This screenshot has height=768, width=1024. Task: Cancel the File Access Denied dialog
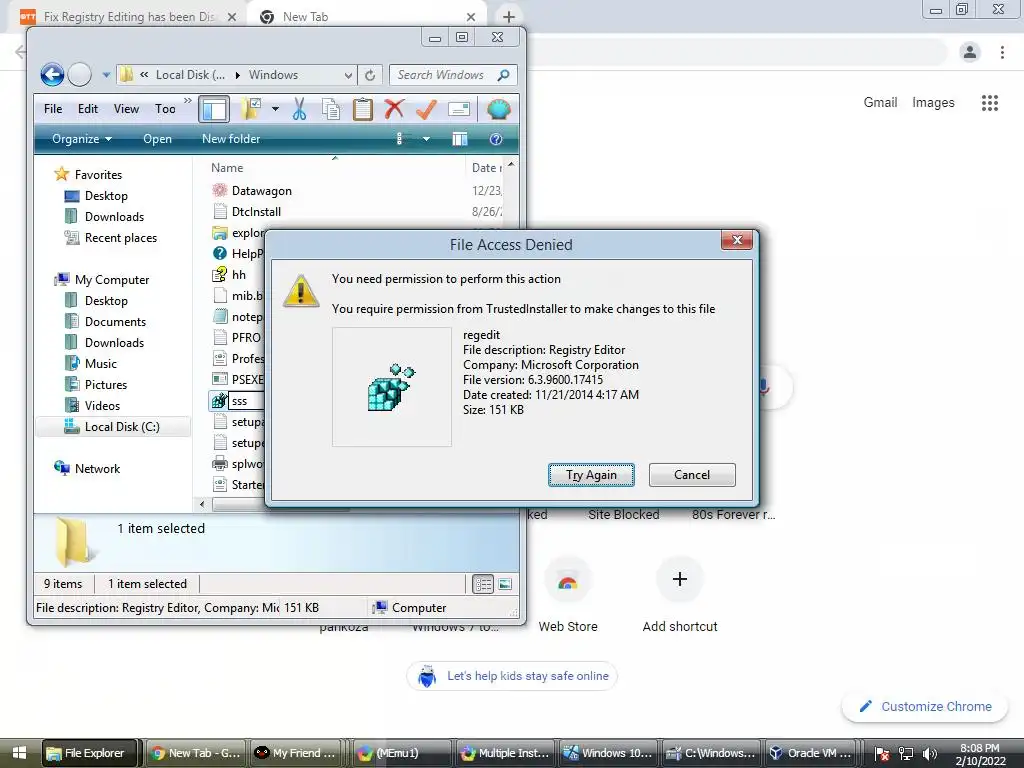692,475
